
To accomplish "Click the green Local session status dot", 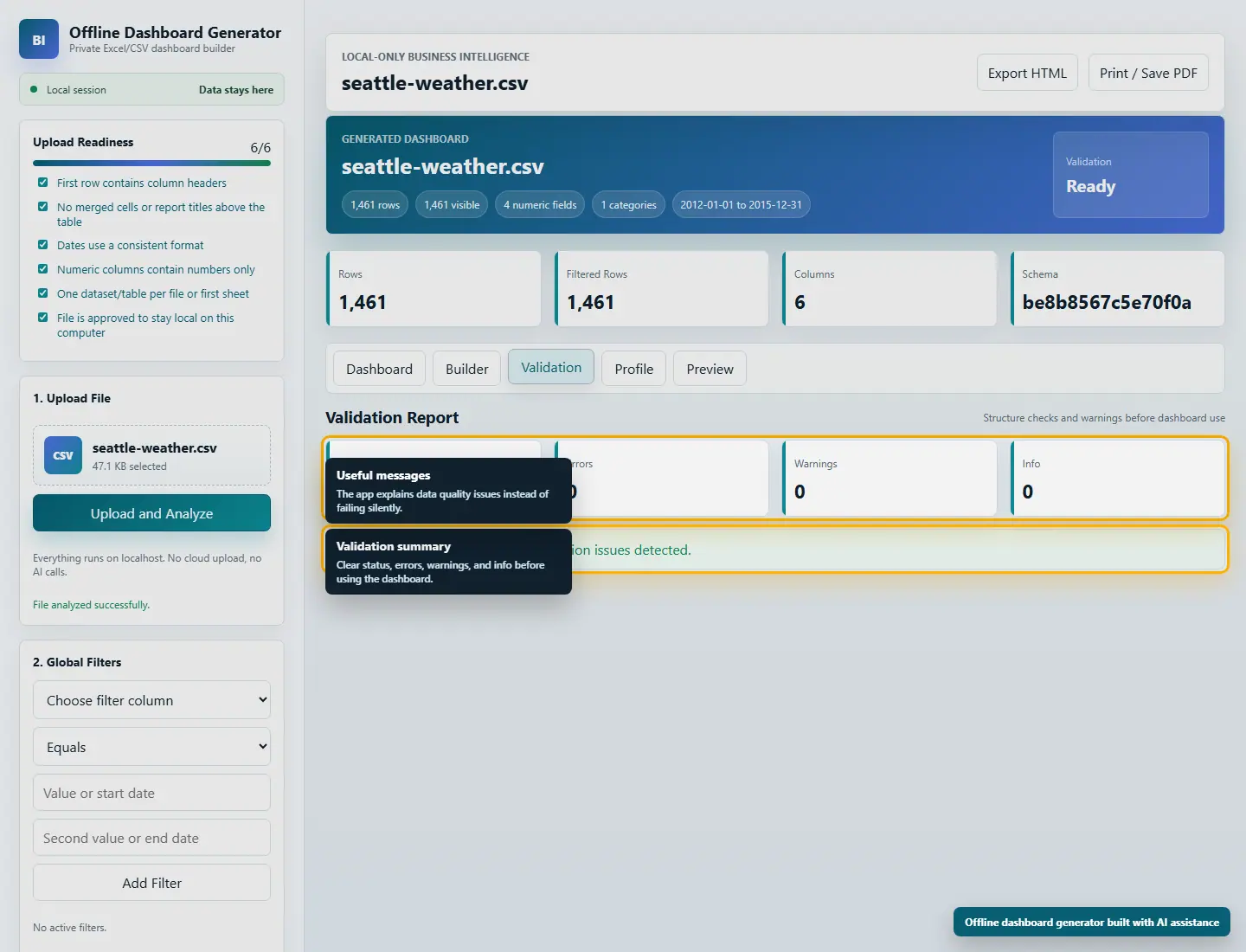I will [x=34, y=89].
